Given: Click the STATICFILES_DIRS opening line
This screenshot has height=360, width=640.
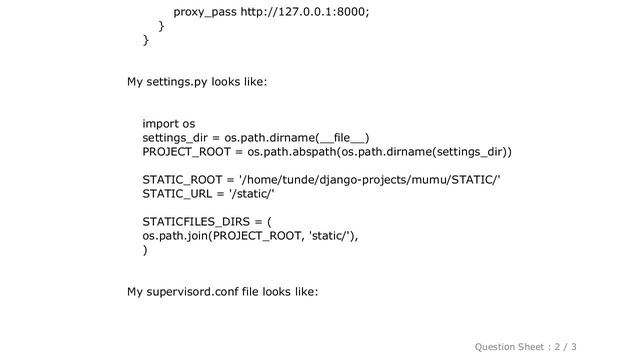Looking at the screenshot, I should pyautogui.click(x=207, y=222).
